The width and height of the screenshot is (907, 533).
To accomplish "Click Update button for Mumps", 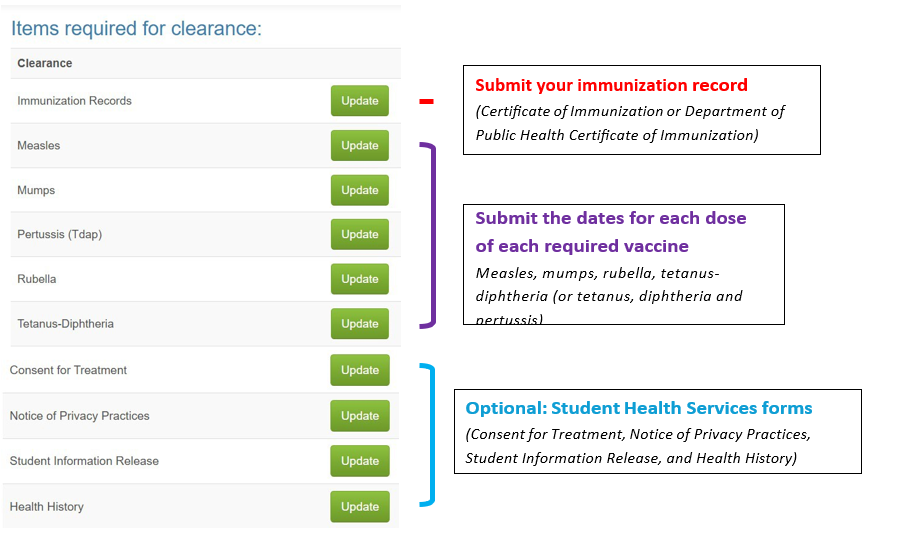I will (x=359, y=190).
